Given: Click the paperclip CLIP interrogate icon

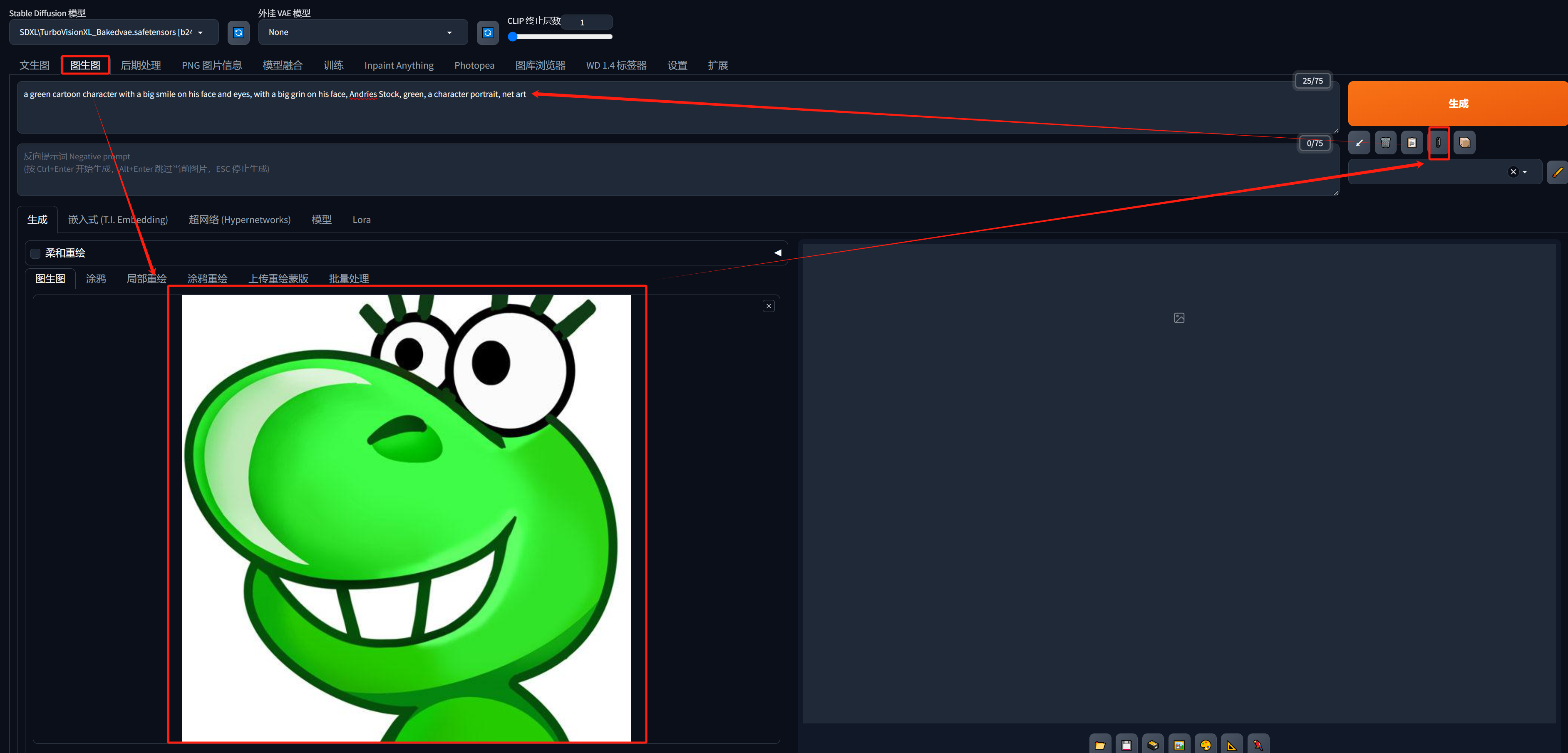Looking at the screenshot, I should tap(1438, 143).
